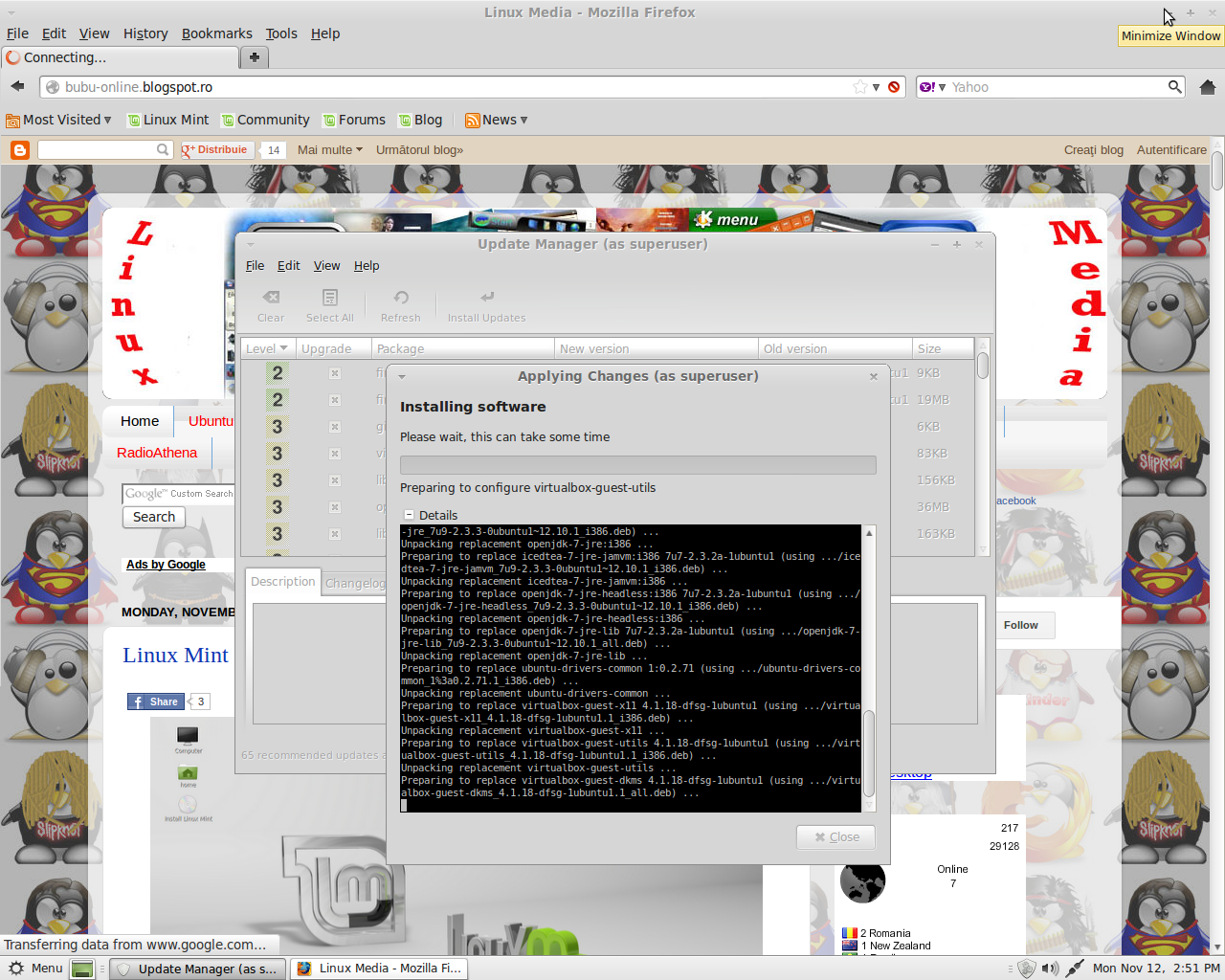Click the Autentificare link
The width and height of the screenshot is (1225, 980).
pos(1171,150)
